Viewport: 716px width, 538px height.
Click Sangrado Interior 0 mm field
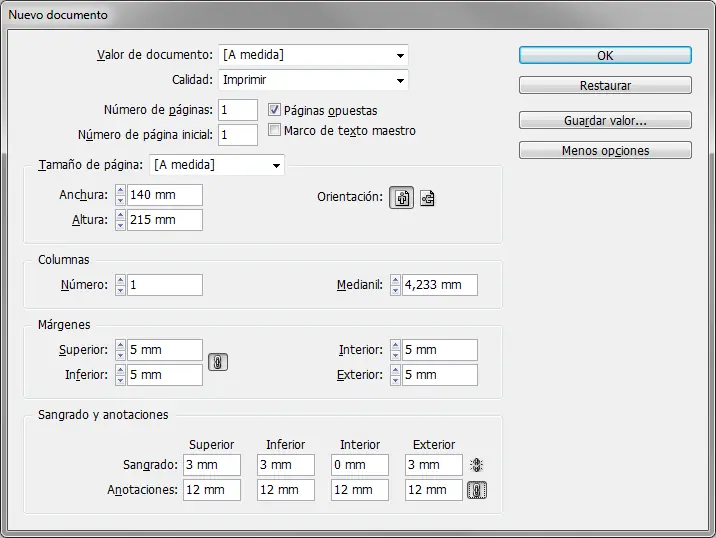[360, 465]
